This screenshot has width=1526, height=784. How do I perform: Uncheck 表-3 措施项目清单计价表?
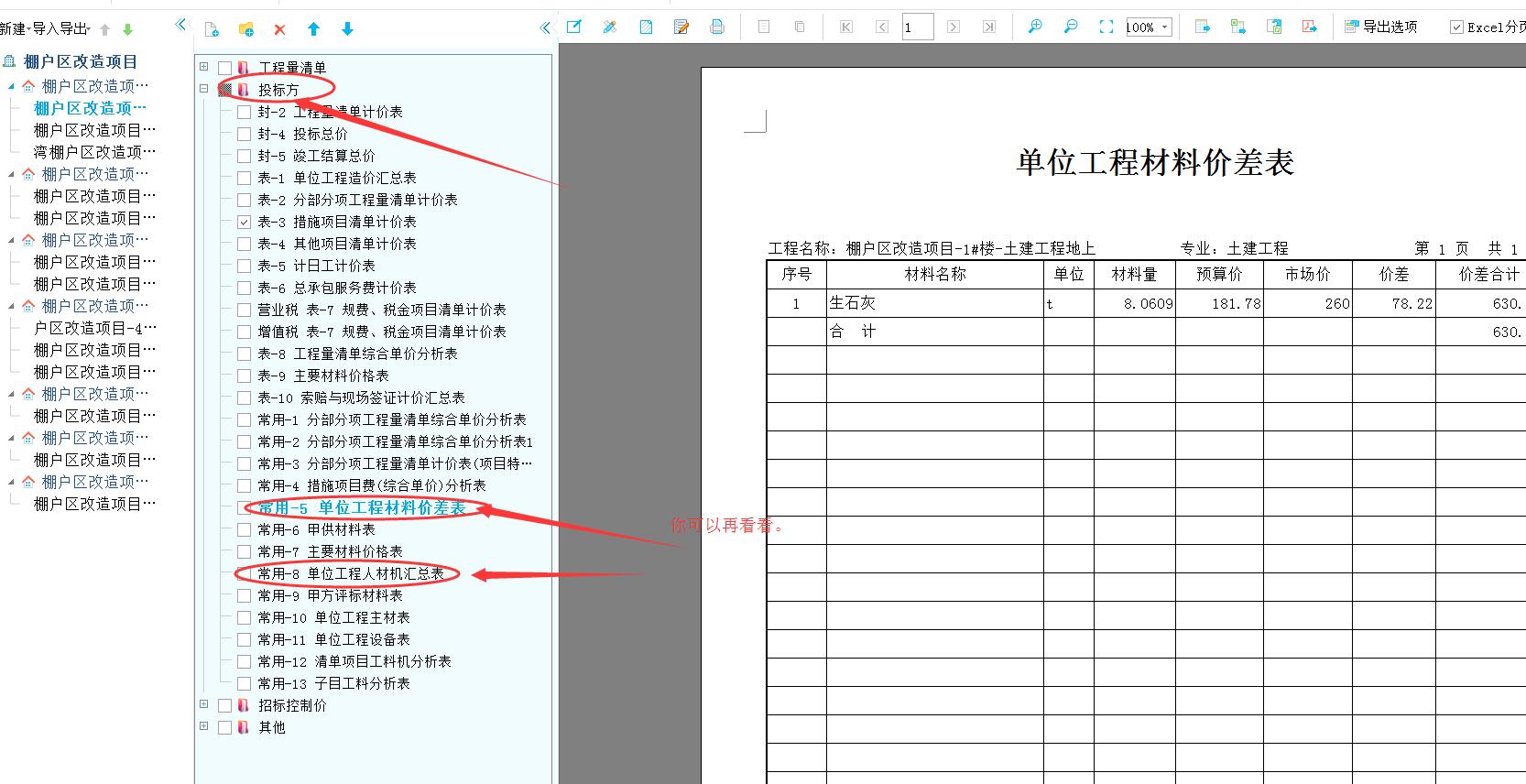coord(244,222)
